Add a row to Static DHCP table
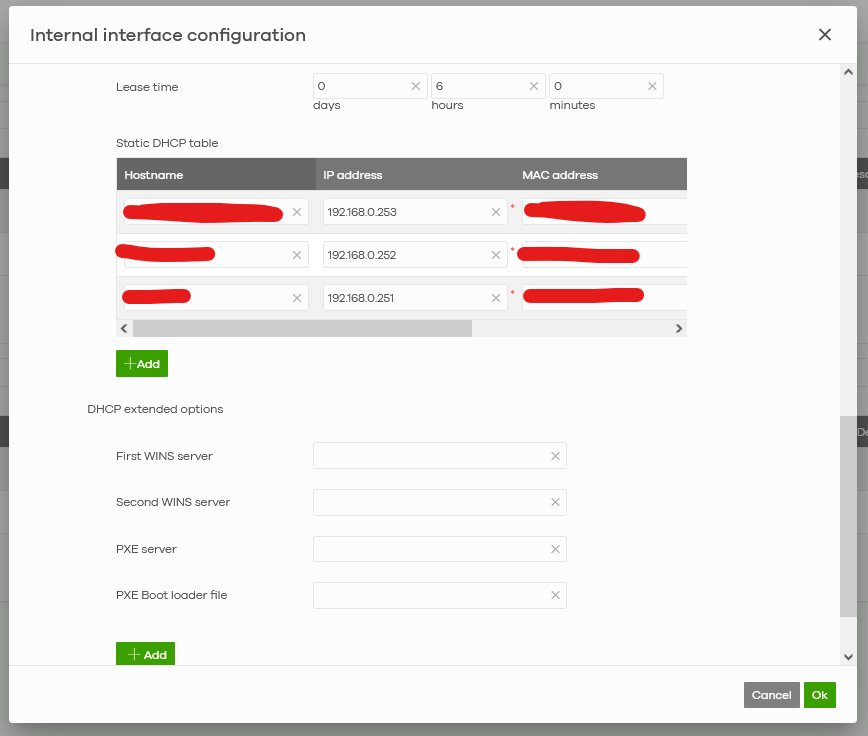Image resolution: width=868 pixels, height=736 pixels. tap(142, 364)
